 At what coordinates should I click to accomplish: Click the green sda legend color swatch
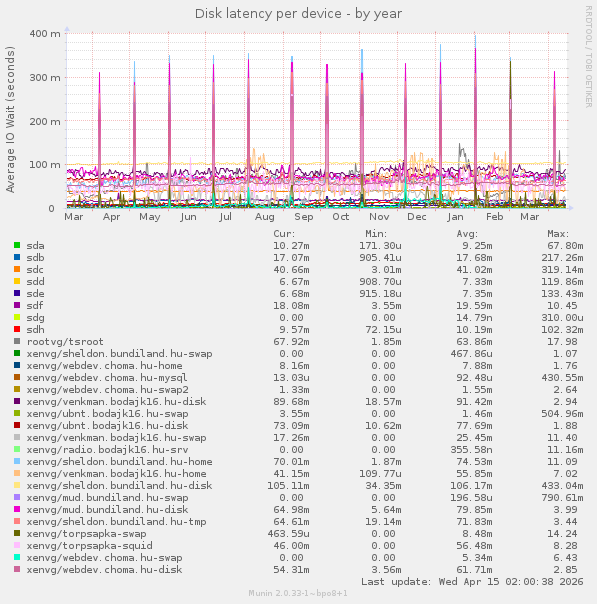point(17,245)
